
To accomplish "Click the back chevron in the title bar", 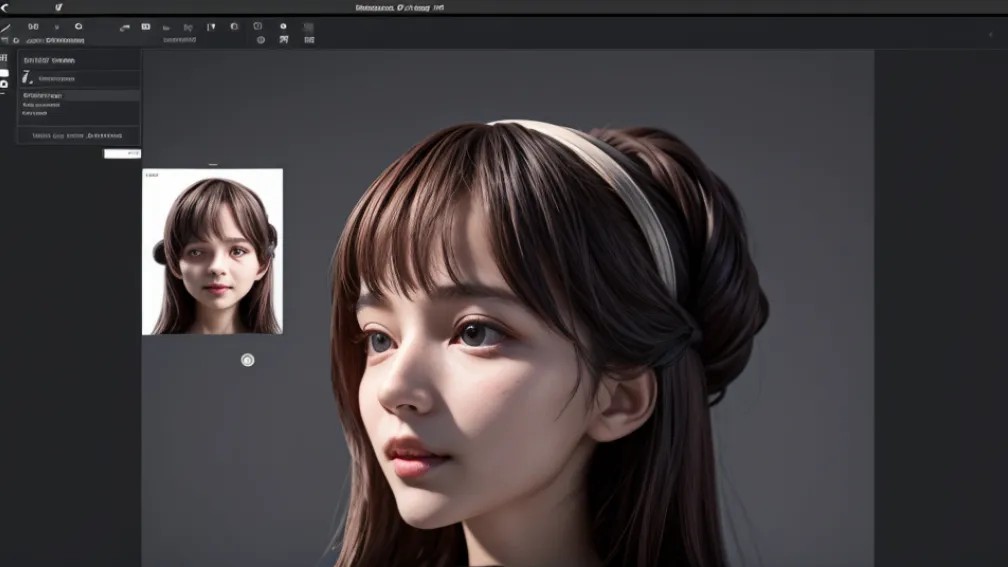I will (4, 8).
